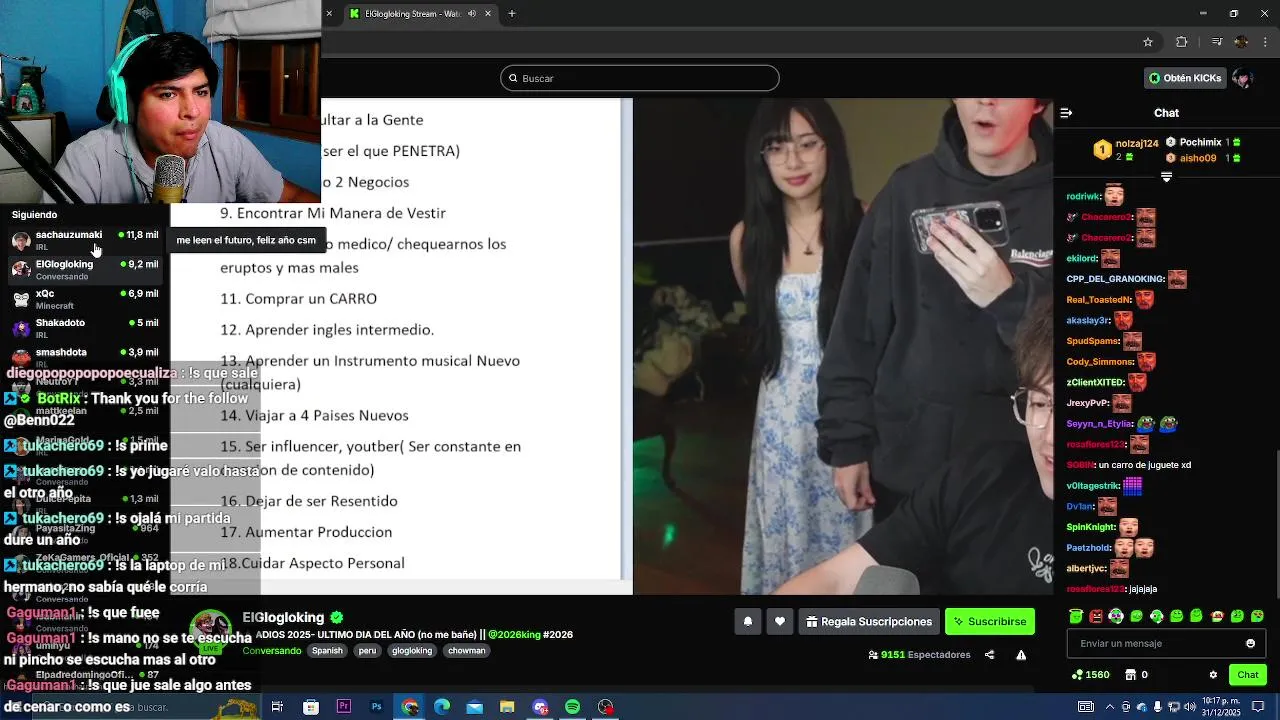The height and width of the screenshot is (720, 1280).
Task: Open the Chrome profile avatar in the toolbar
Action: tap(1241, 42)
